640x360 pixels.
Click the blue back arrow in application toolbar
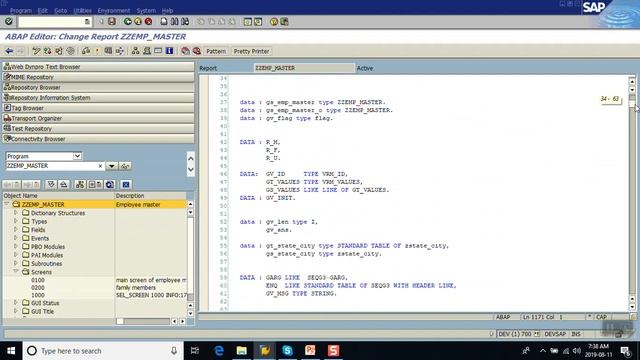coord(9,51)
